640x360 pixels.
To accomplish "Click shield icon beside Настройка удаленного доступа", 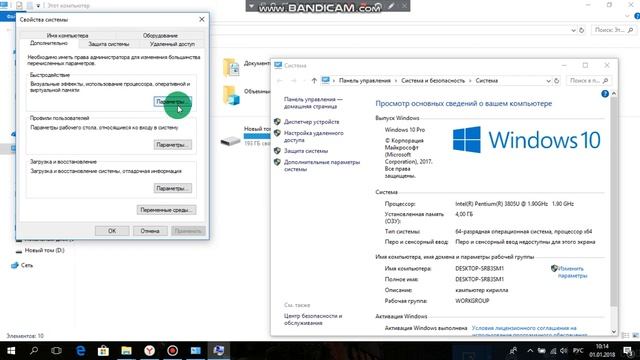I will (x=277, y=133).
